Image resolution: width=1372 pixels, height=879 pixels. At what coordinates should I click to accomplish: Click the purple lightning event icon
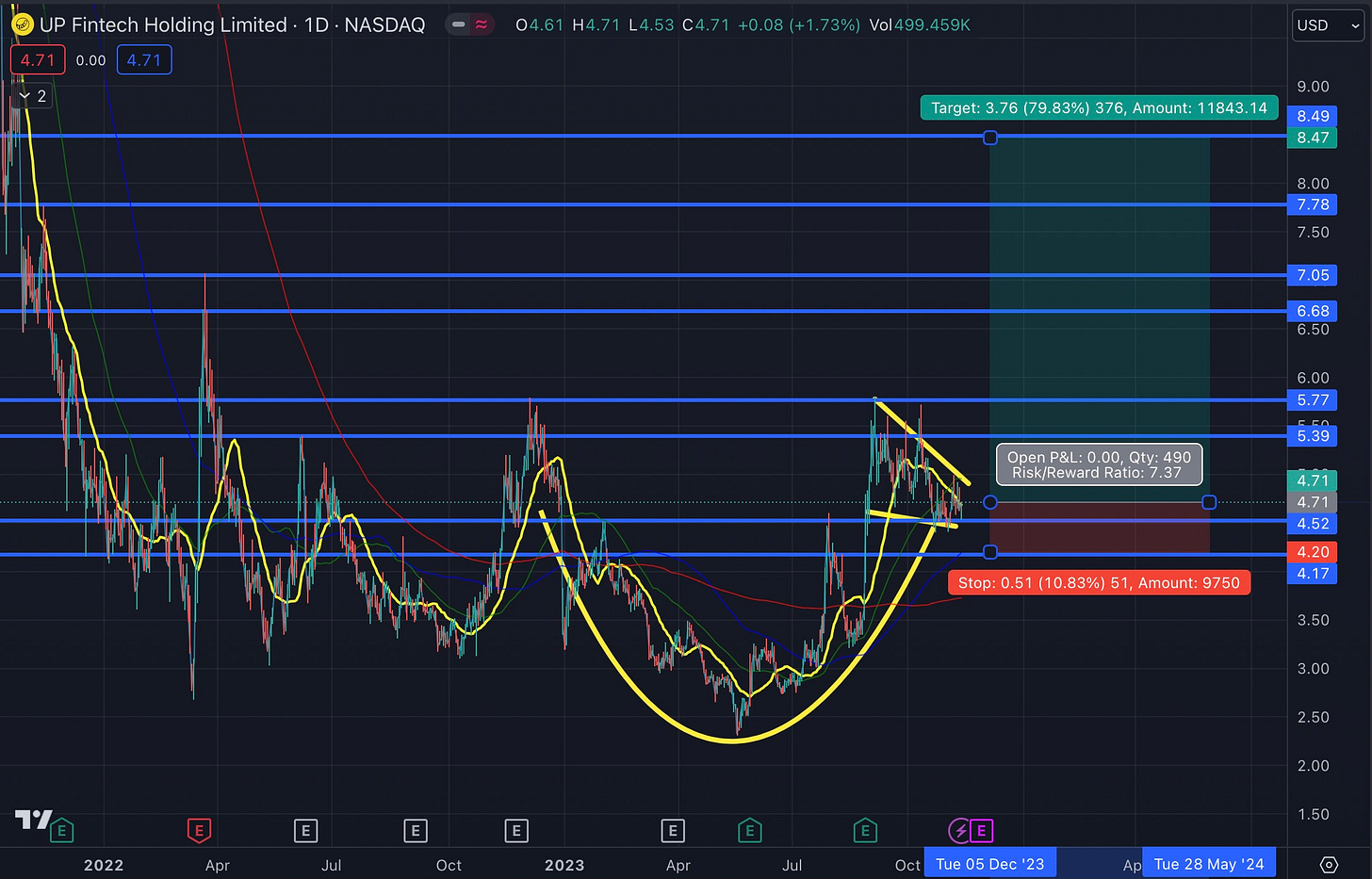coord(958,831)
